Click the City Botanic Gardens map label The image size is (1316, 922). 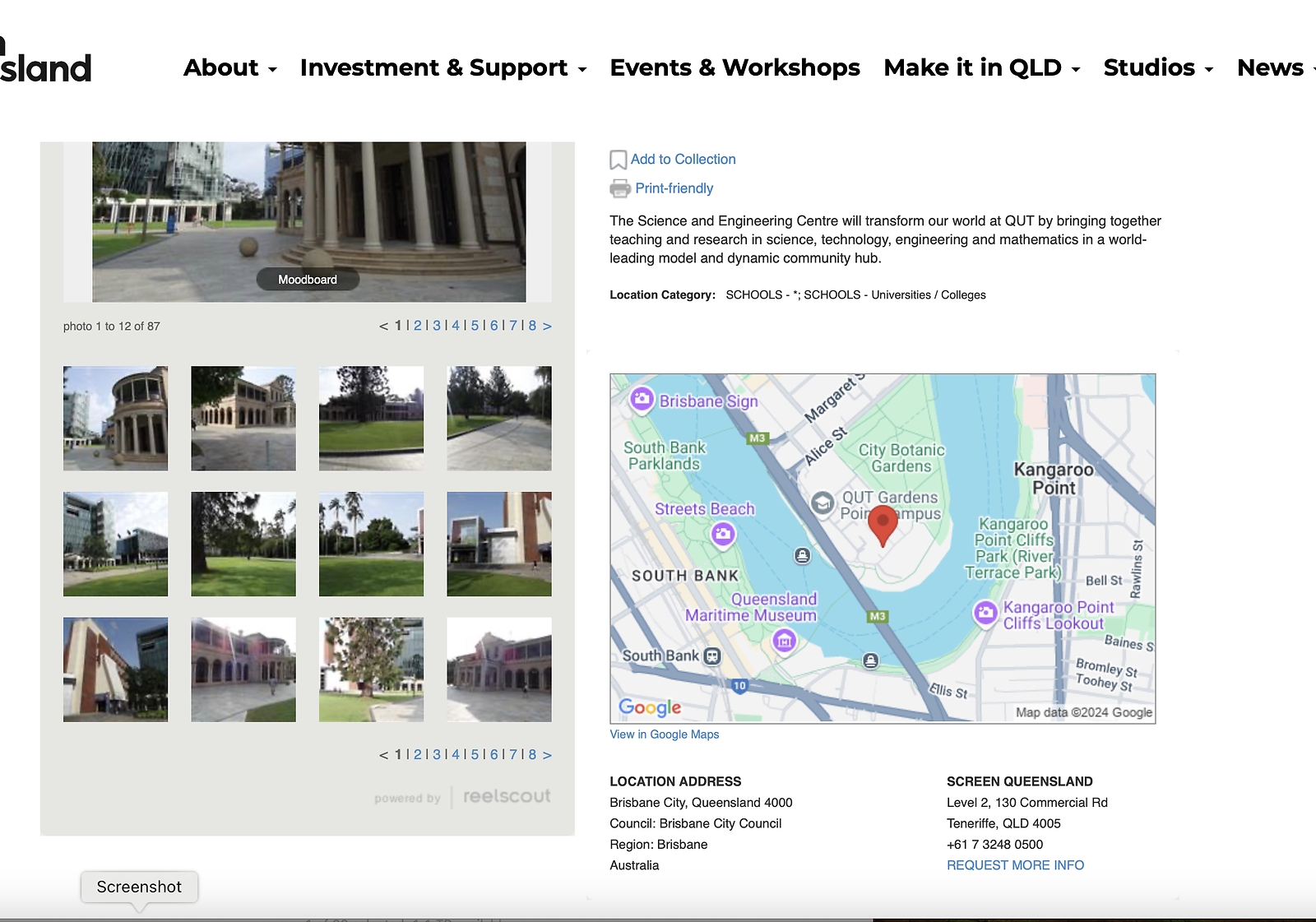(901, 458)
